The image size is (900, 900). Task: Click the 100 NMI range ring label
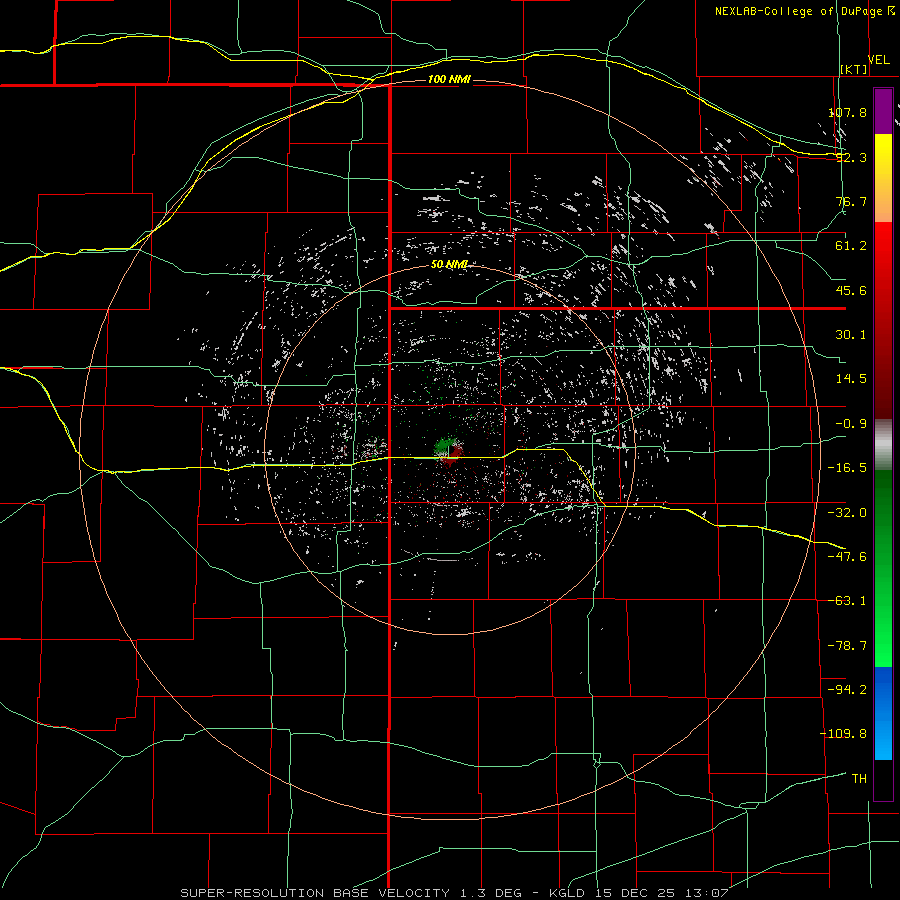click(449, 79)
